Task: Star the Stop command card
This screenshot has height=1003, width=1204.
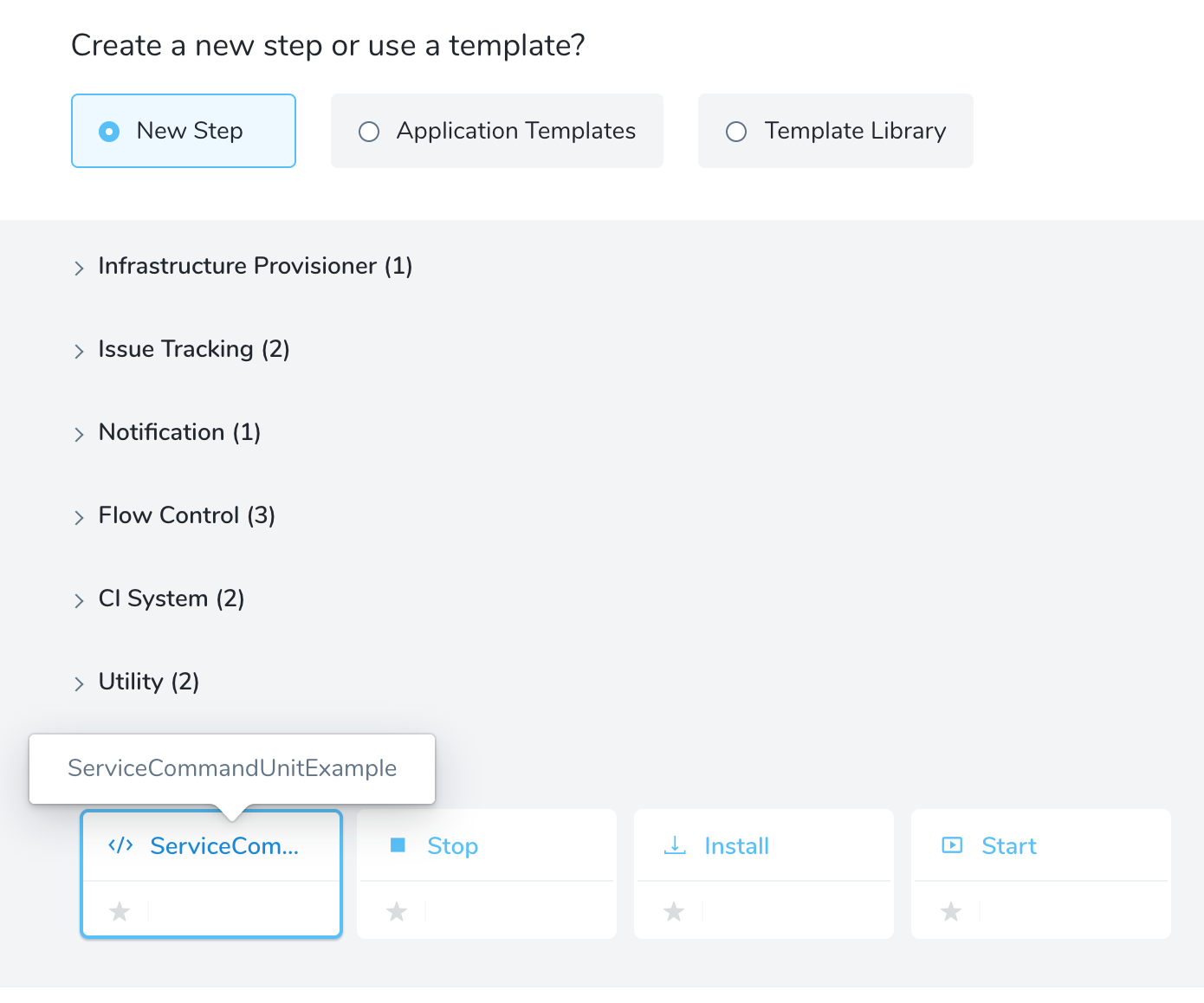Action: pyautogui.click(x=397, y=911)
